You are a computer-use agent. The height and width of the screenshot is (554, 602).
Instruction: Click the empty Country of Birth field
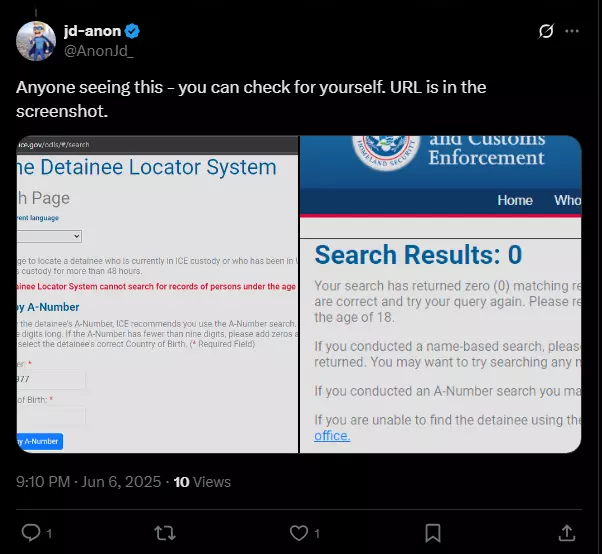[51, 416]
